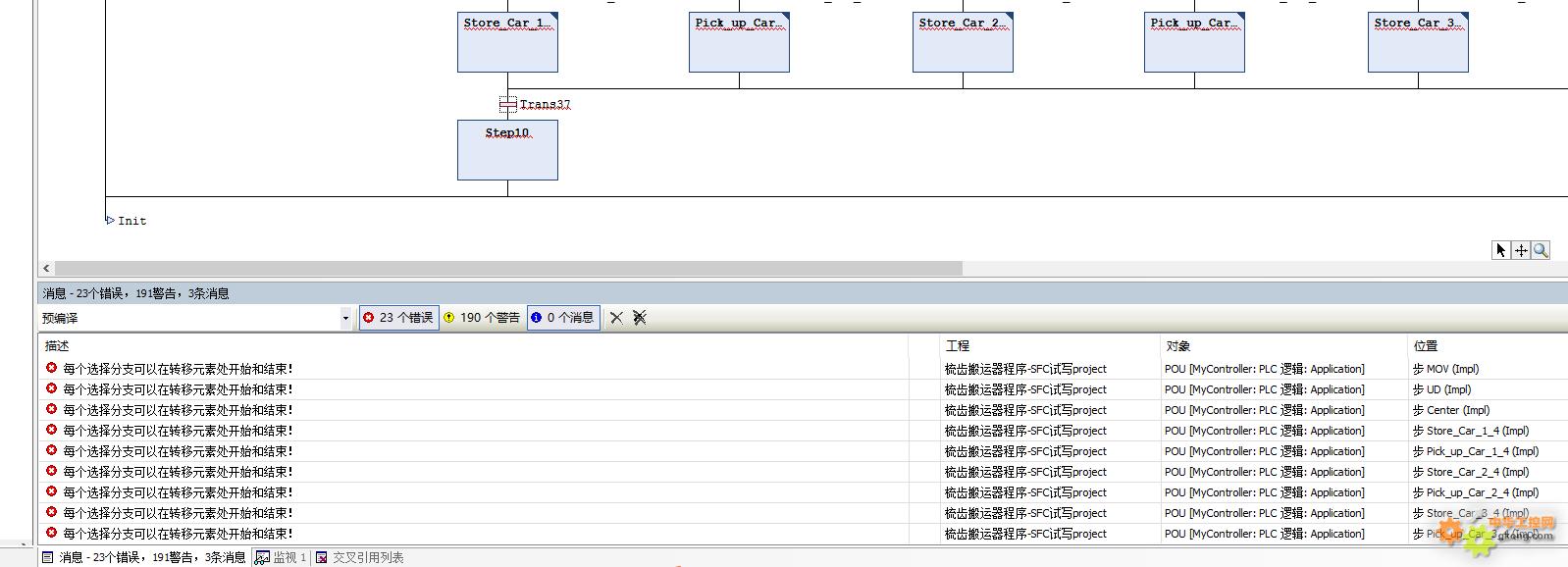Screen dimensions: 1568x567
Task: Select the Step10 SFC step box
Action: click(x=507, y=150)
